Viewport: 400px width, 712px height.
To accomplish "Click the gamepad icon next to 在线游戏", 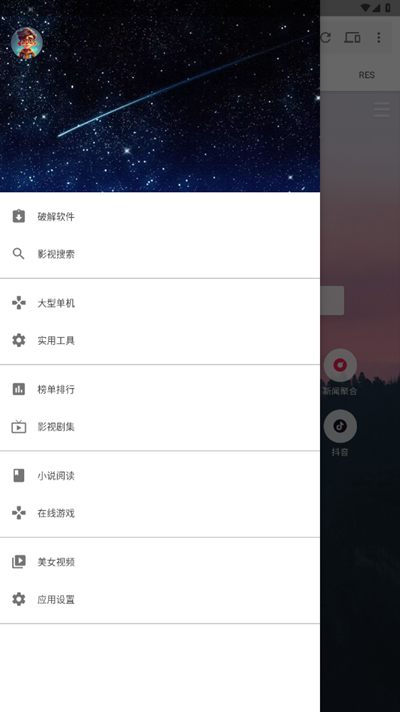I will tap(19, 513).
